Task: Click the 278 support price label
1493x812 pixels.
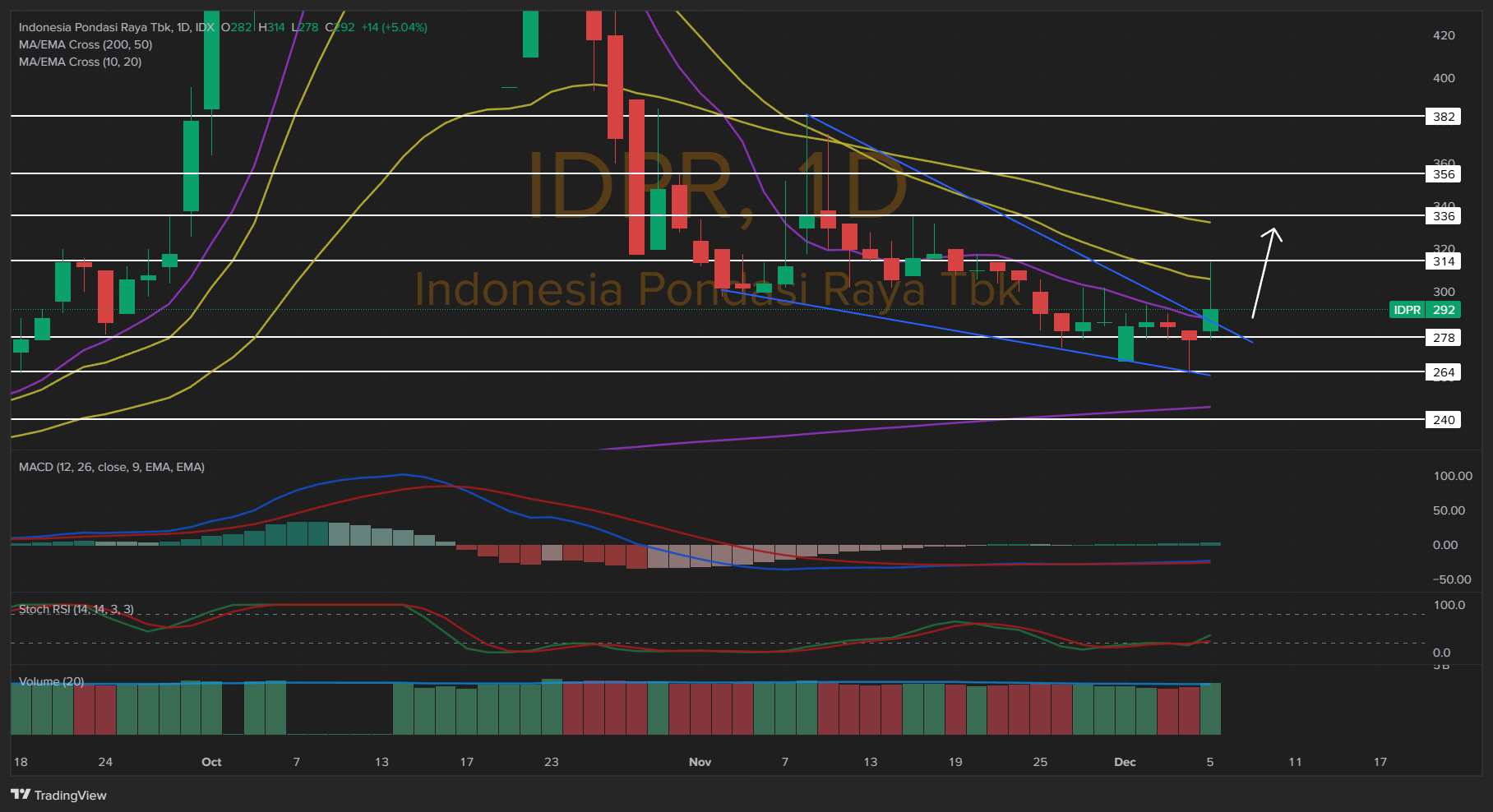Action: (x=1444, y=338)
